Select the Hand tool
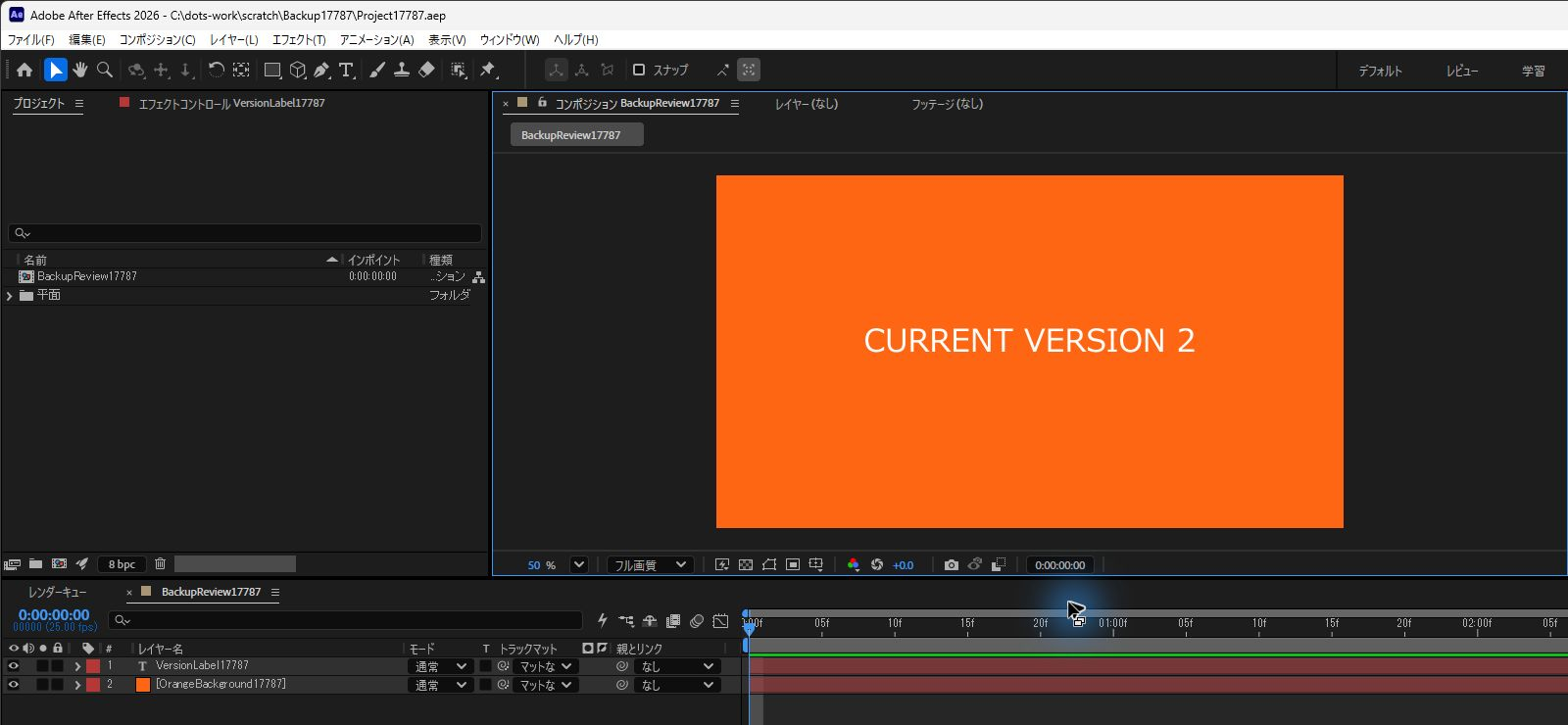 coord(80,70)
